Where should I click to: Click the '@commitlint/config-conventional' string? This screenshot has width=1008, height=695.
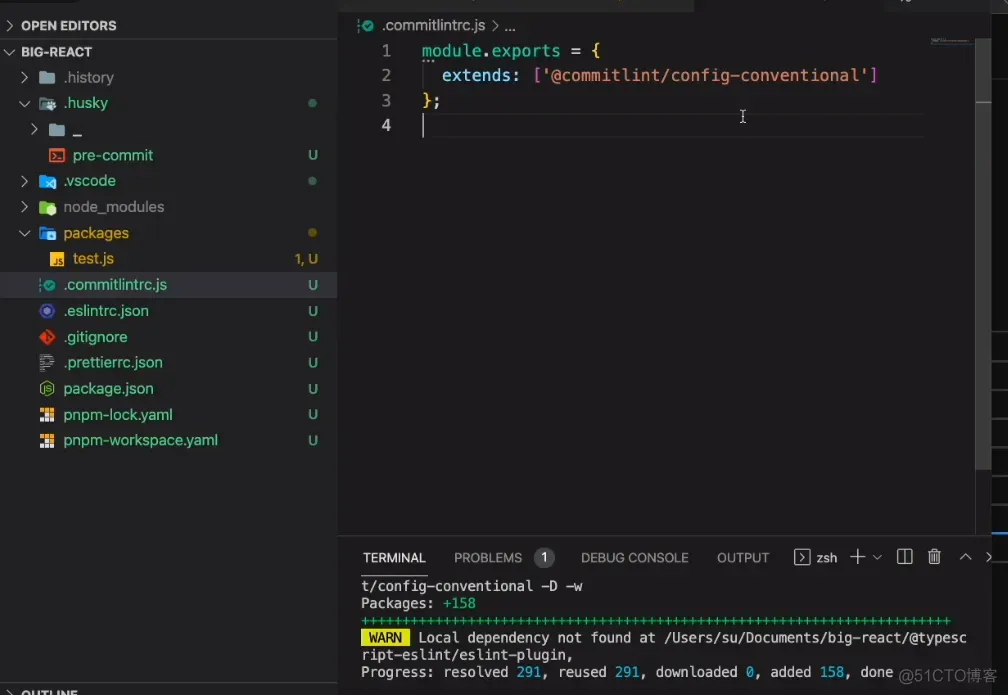click(x=705, y=76)
